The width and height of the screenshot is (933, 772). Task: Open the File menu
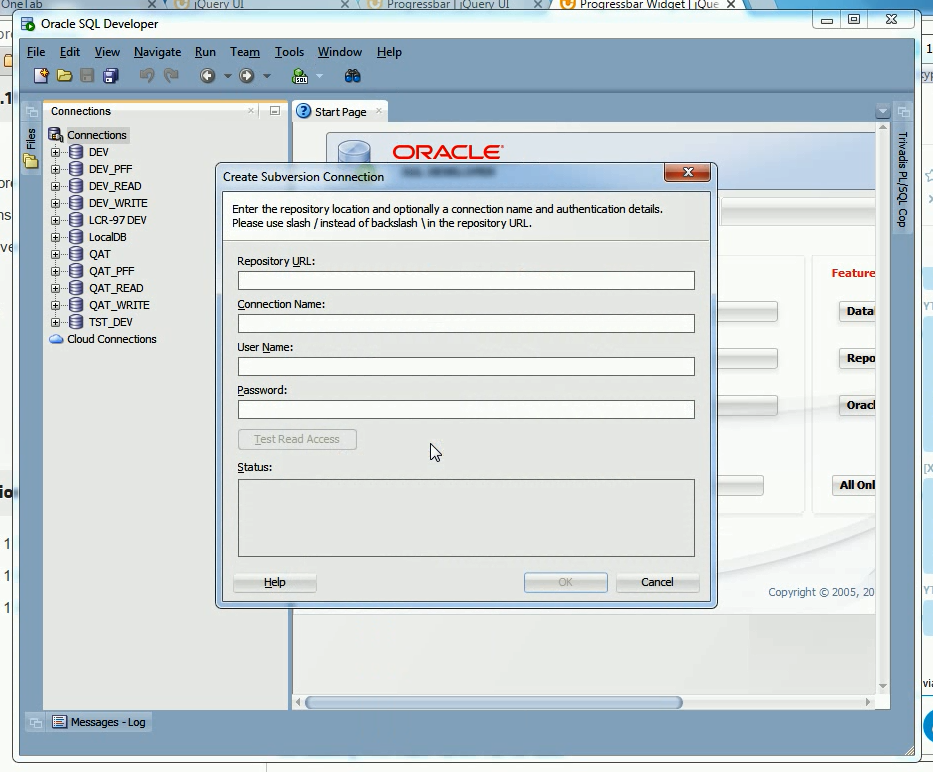click(36, 52)
